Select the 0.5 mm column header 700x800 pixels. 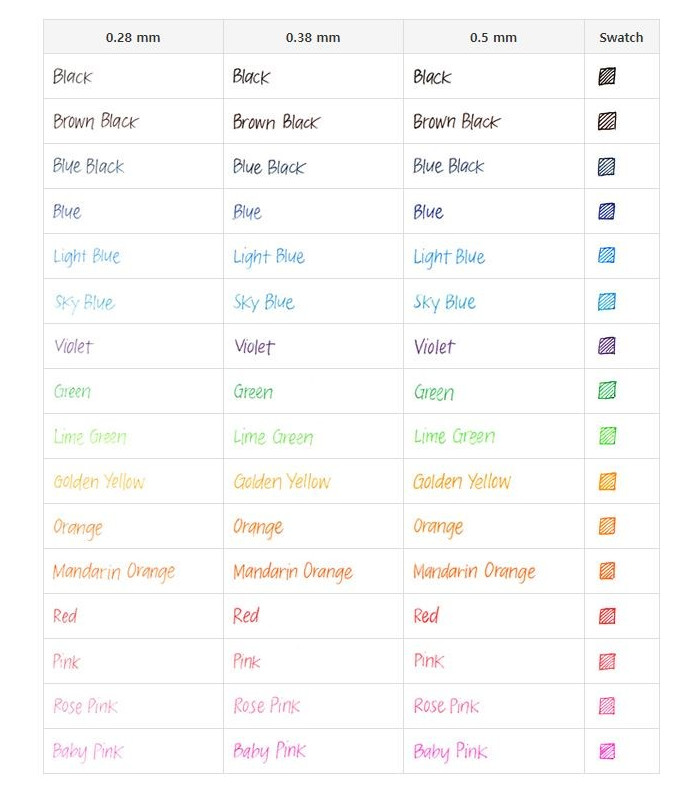493,37
